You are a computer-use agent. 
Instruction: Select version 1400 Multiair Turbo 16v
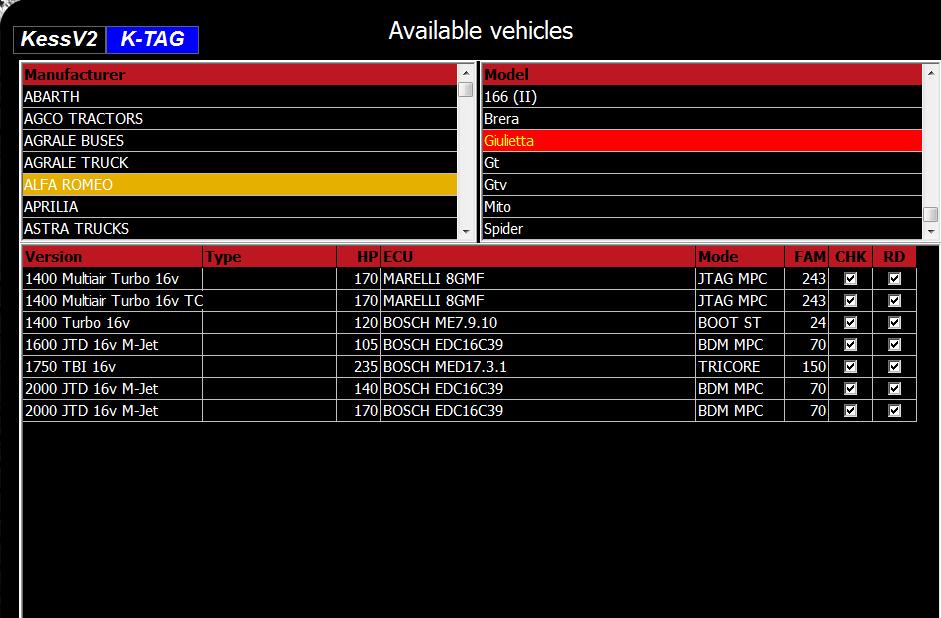click(x=113, y=278)
